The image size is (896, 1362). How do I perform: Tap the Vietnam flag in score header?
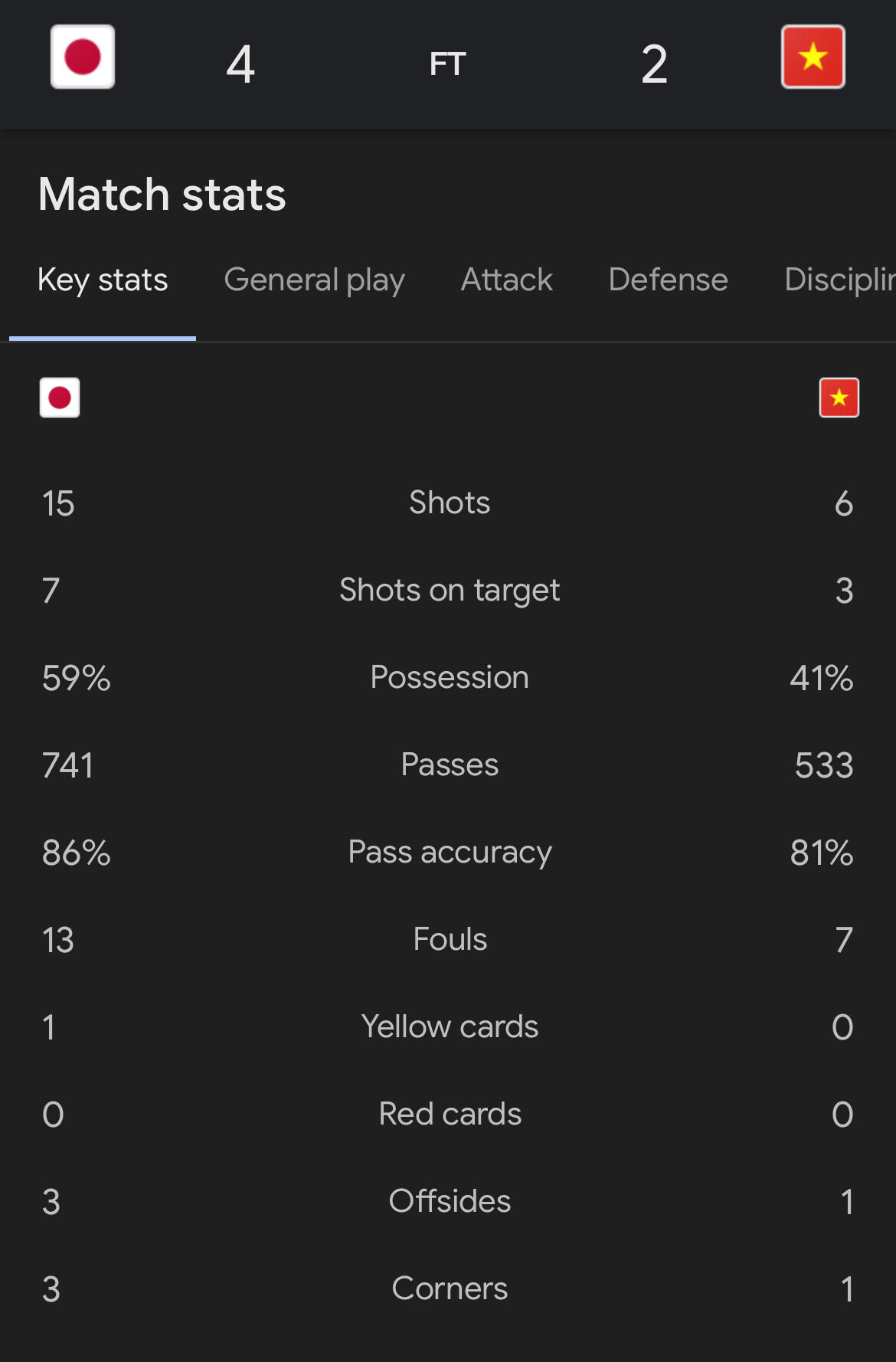click(x=813, y=57)
